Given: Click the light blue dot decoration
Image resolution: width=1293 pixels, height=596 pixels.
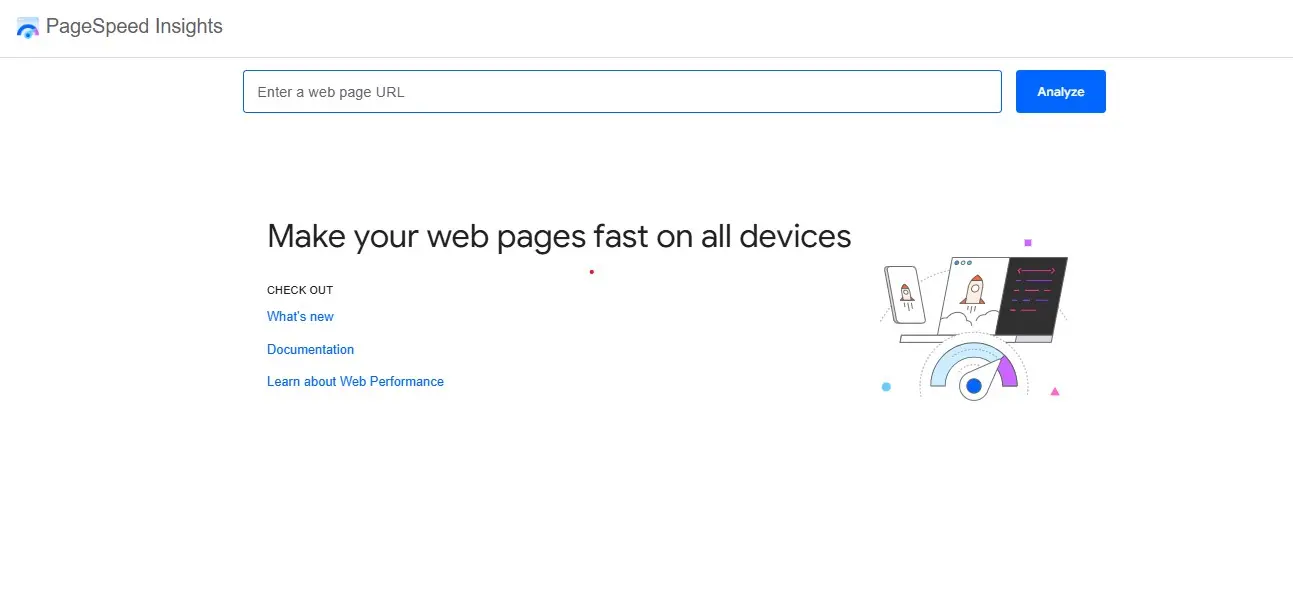Looking at the screenshot, I should [x=886, y=387].
